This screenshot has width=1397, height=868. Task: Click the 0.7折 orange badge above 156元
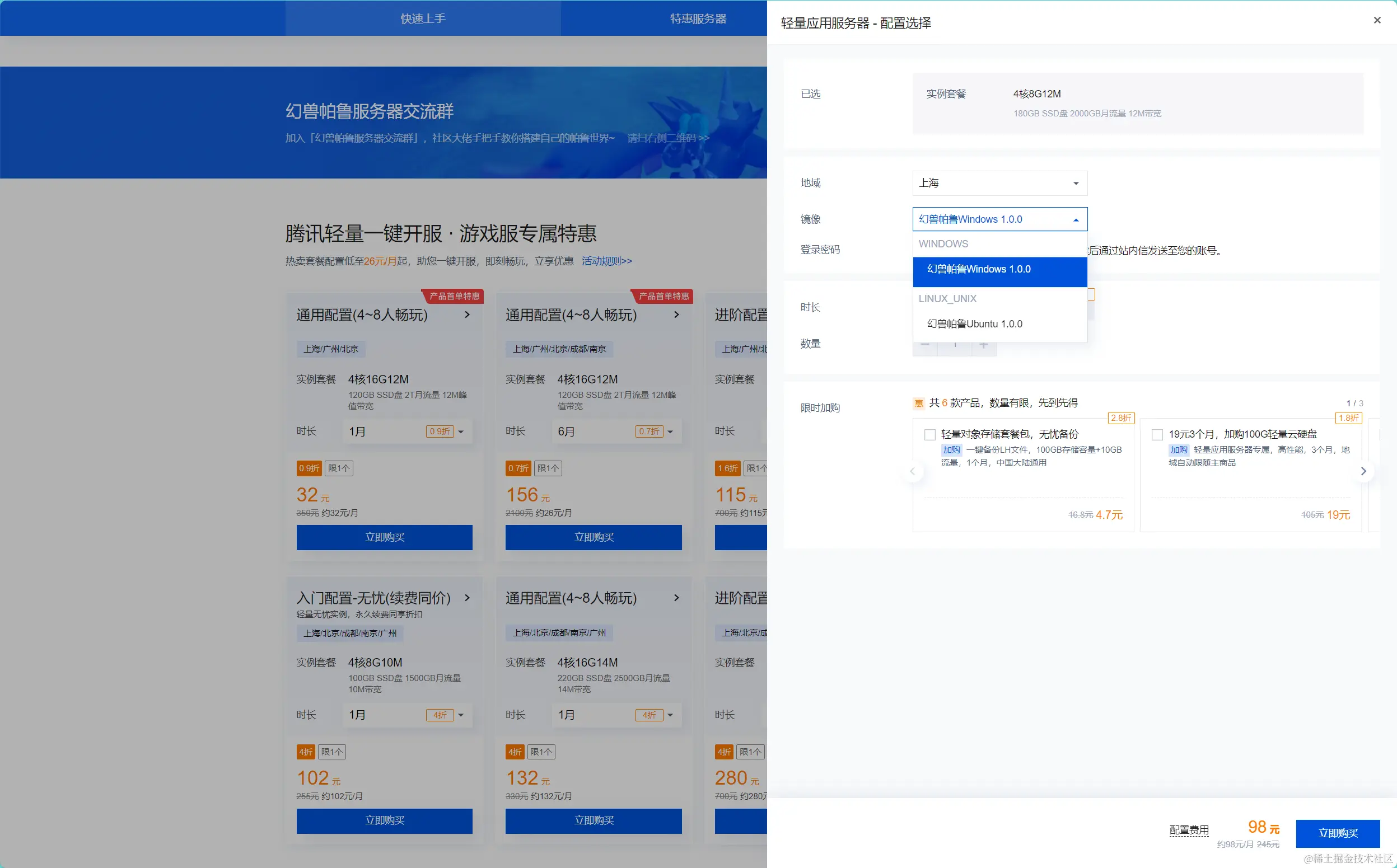tap(518, 468)
